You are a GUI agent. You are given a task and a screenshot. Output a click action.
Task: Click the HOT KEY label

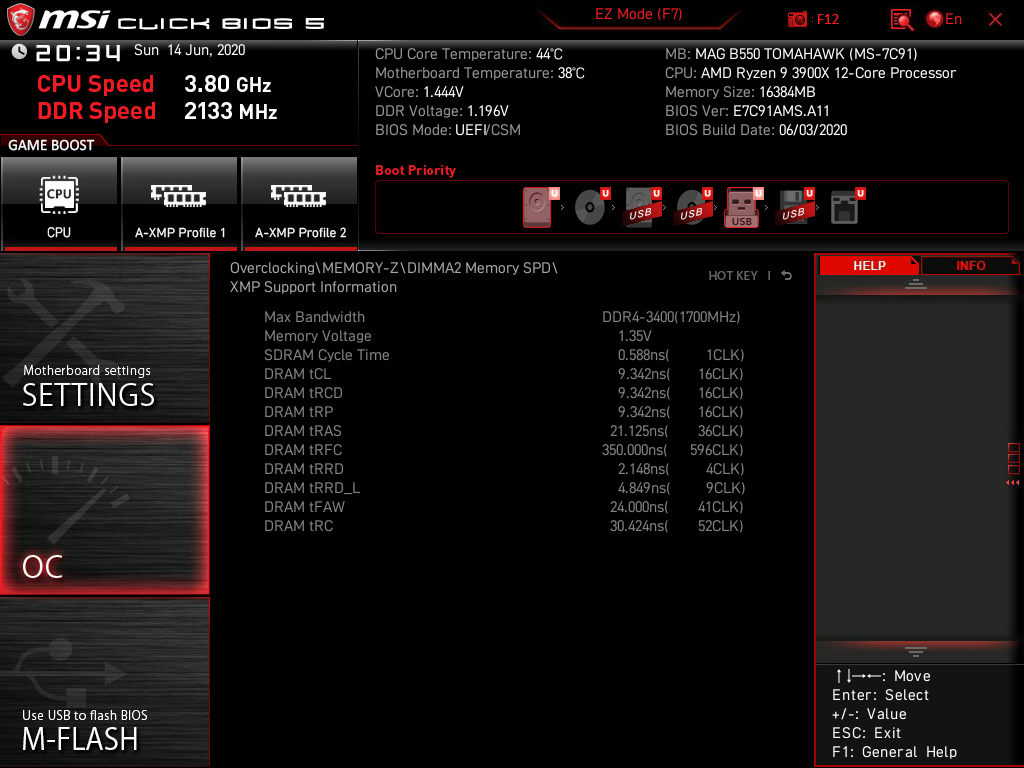tap(733, 276)
